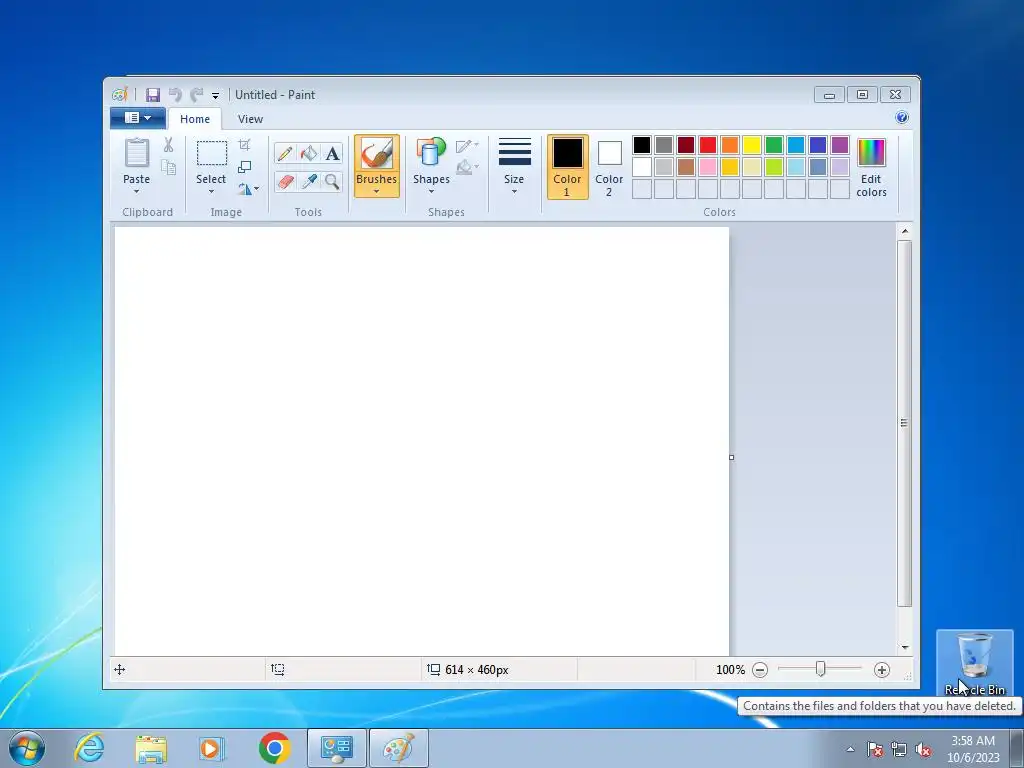The width and height of the screenshot is (1024, 768).
Task: Switch to the Home ribbon tab
Action: click(195, 119)
